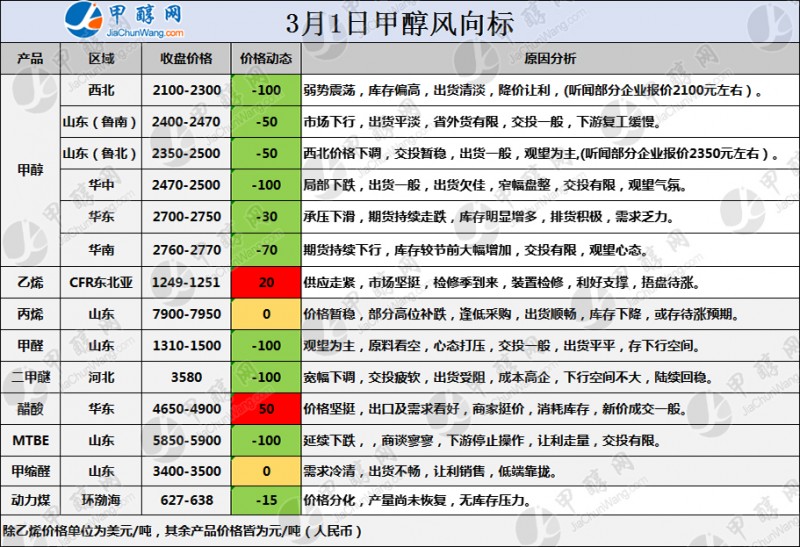Screen dimensions: 800x547
Task: Click the yellow 0 cell for 丙烯
Action: [x=266, y=314]
